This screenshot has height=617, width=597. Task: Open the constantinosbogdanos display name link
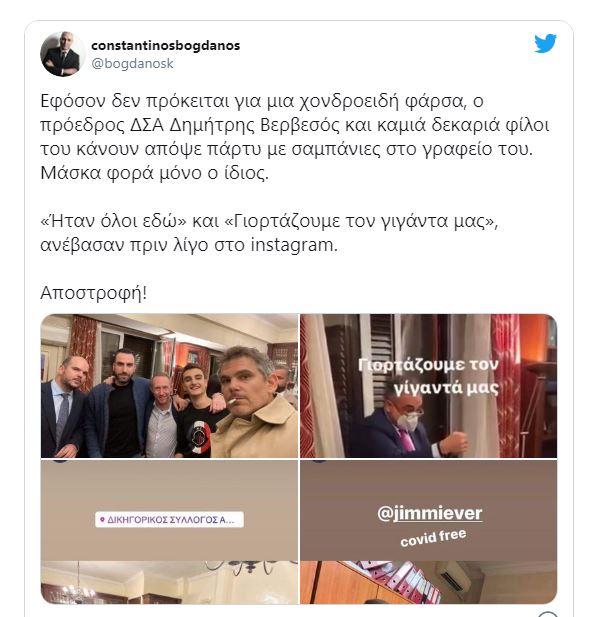tap(165, 45)
